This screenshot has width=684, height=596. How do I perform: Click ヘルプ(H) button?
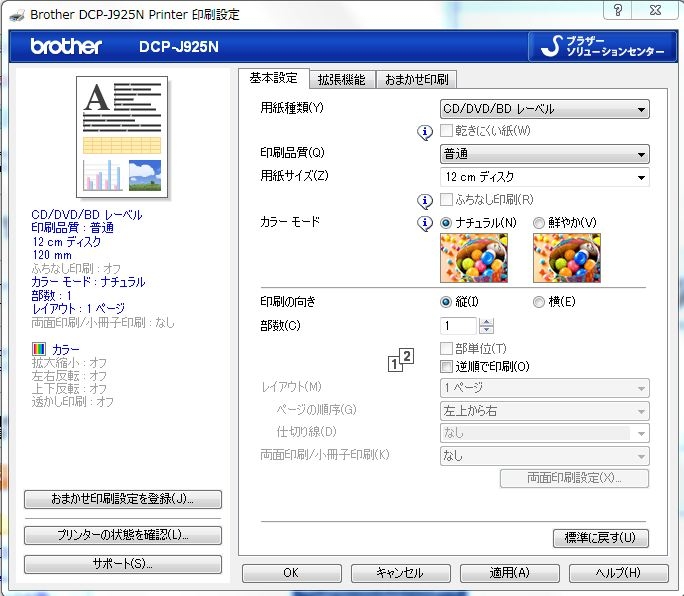(619, 573)
